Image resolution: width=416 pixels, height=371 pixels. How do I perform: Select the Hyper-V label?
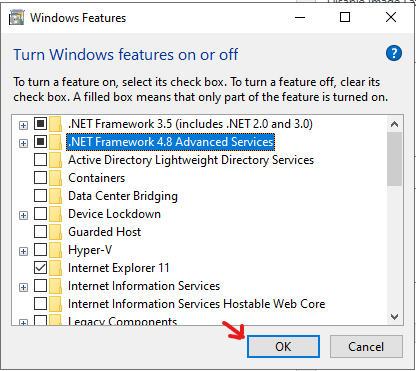click(90, 250)
